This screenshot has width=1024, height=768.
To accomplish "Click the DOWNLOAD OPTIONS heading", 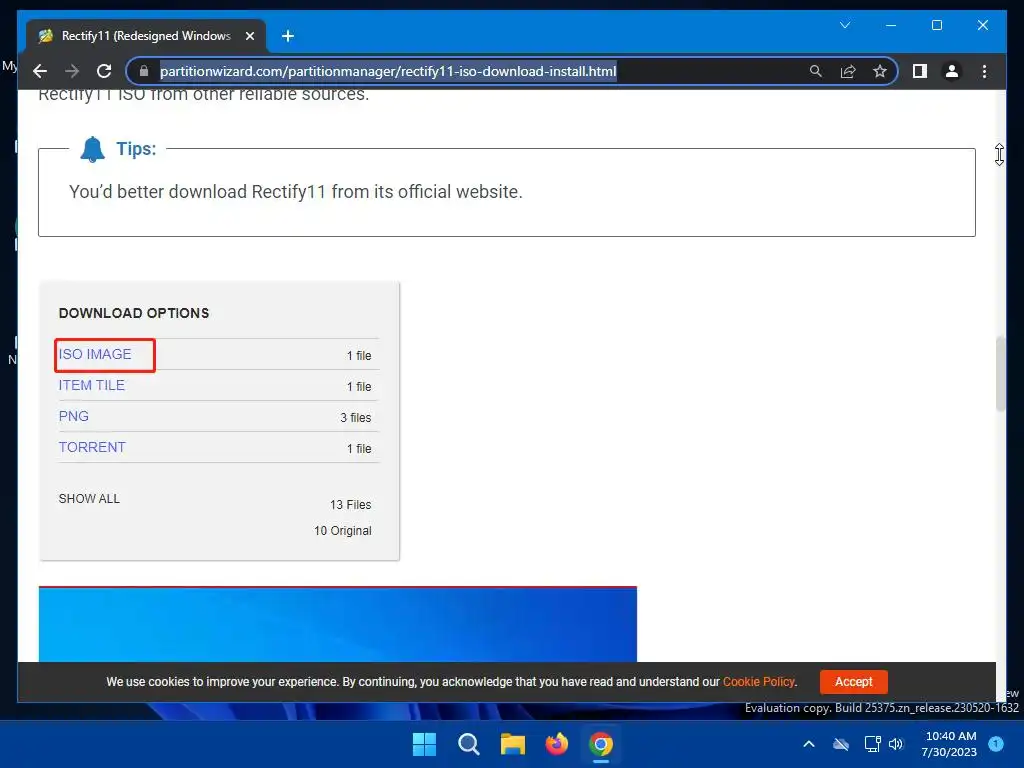I will point(134,313).
